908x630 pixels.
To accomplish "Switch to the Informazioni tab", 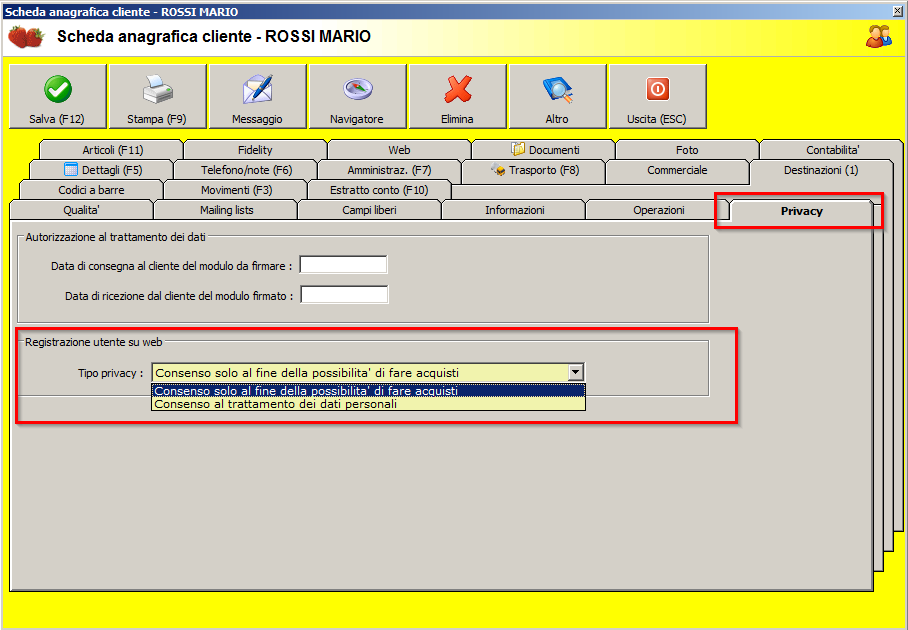I will point(514,210).
